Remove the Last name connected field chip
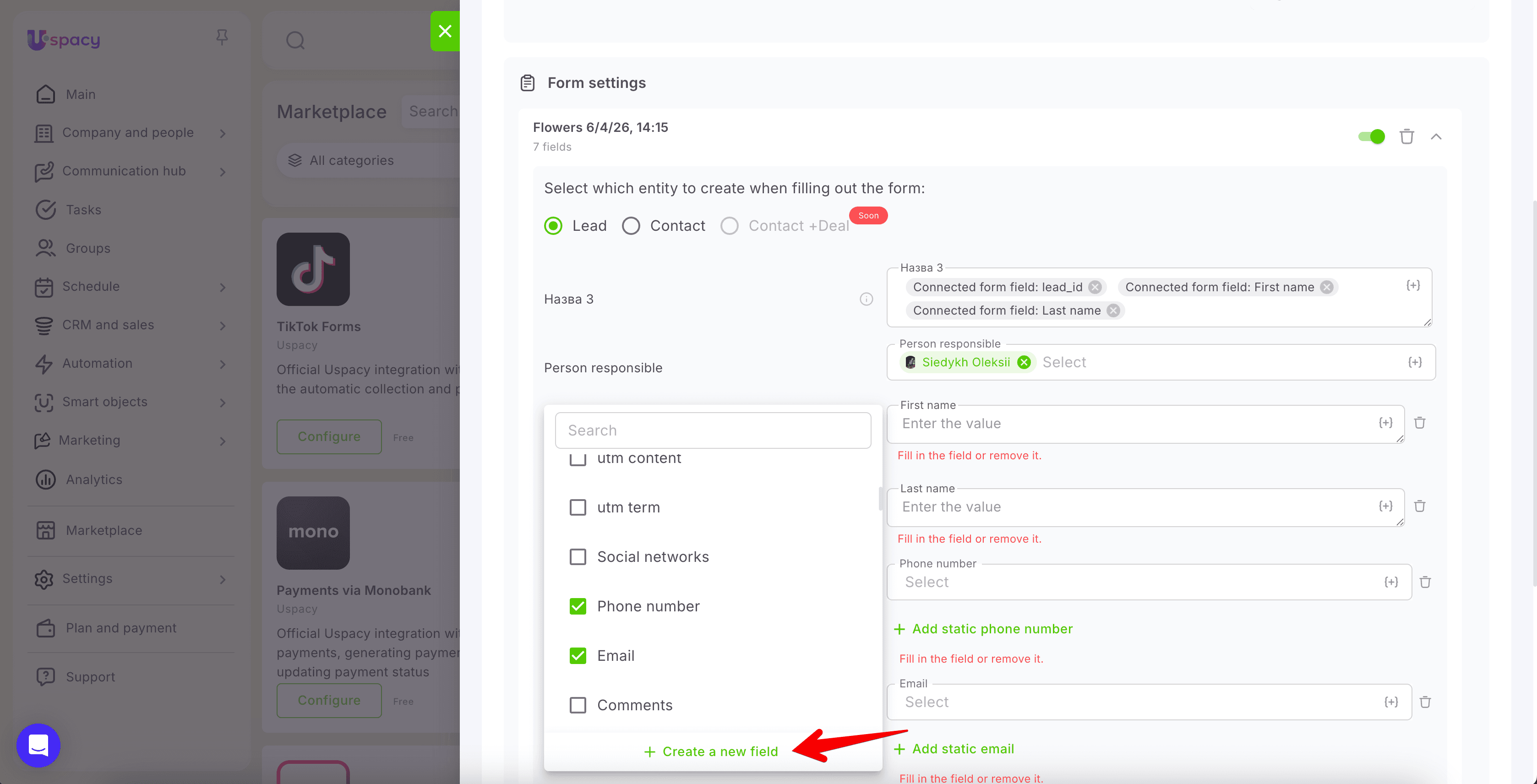This screenshot has height=784, width=1537. coord(1113,311)
